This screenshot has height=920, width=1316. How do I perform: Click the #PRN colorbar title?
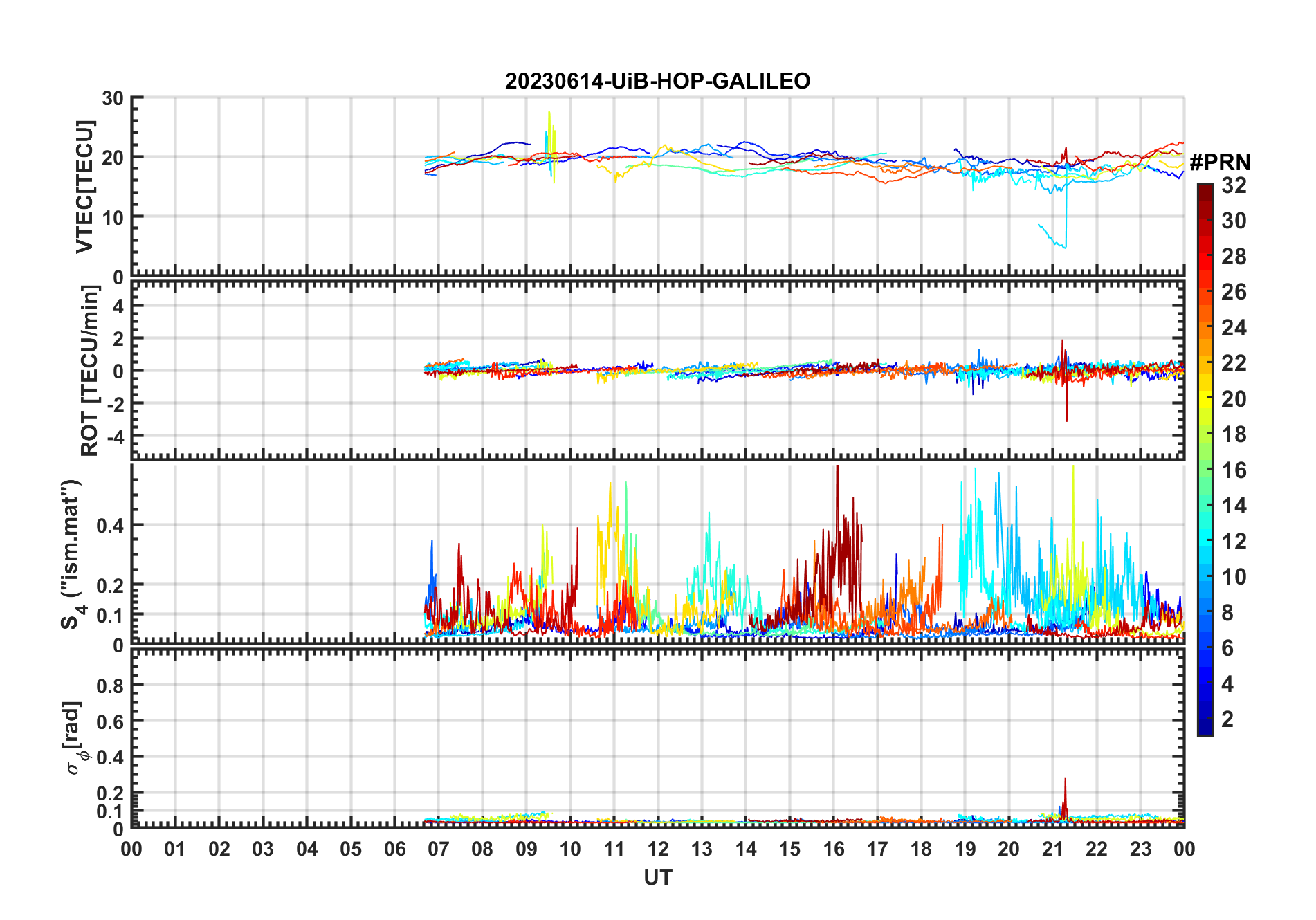1220,163
